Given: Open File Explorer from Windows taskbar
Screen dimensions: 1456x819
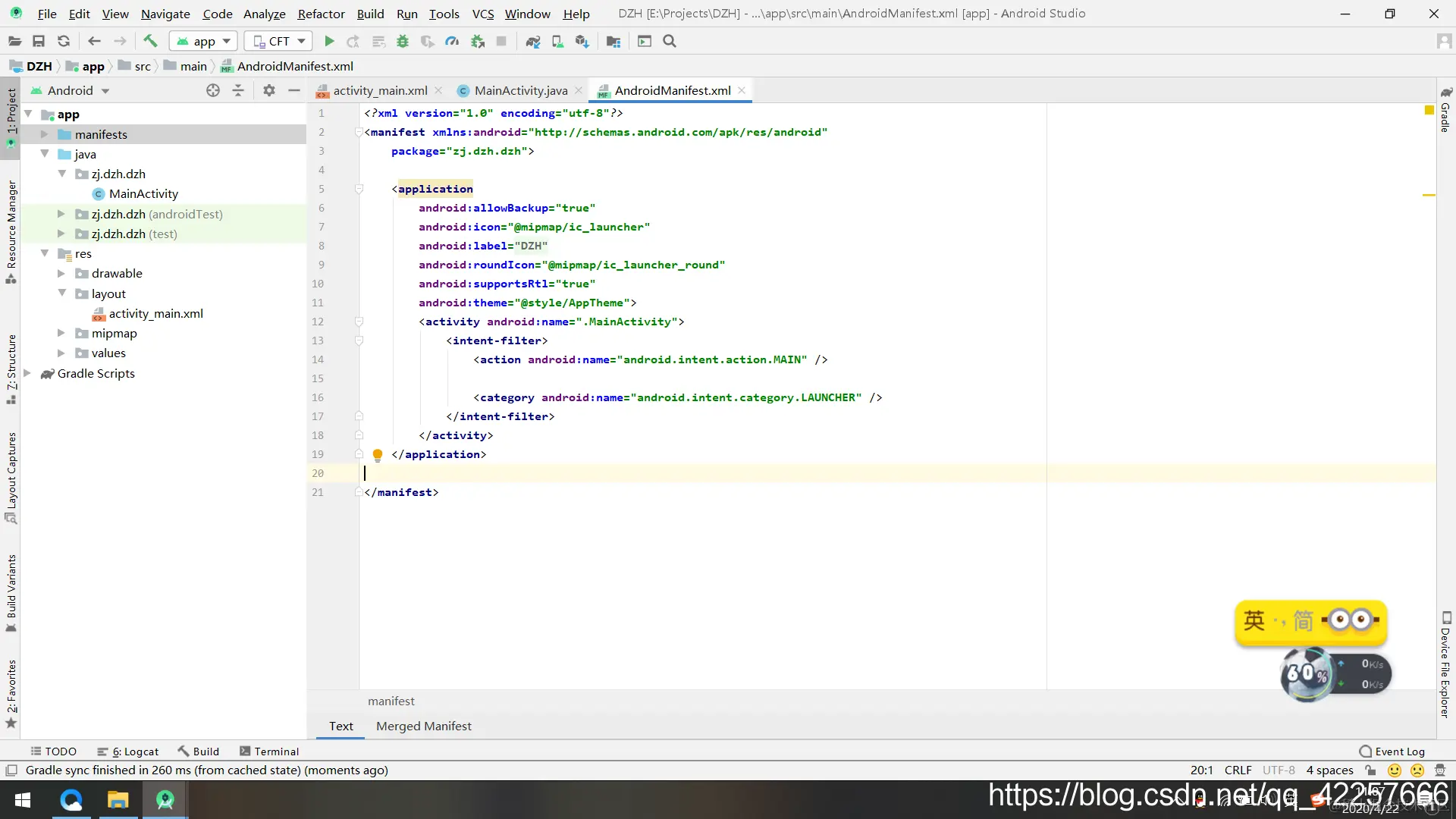Looking at the screenshot, I should click(x=118, y=800).
